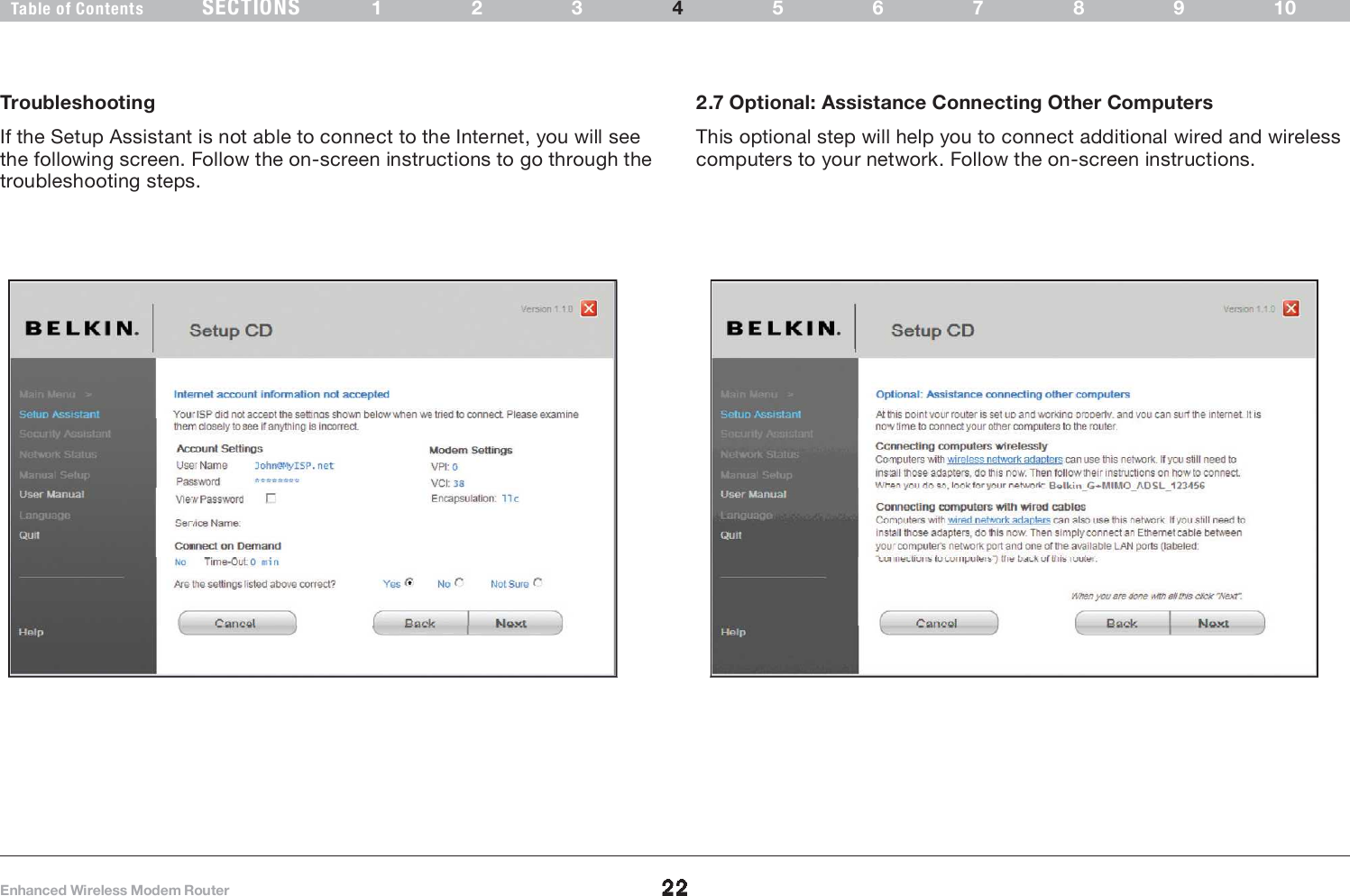Open the Table of Contents link
Screen dimensions: 1350x896
point(77,9)
